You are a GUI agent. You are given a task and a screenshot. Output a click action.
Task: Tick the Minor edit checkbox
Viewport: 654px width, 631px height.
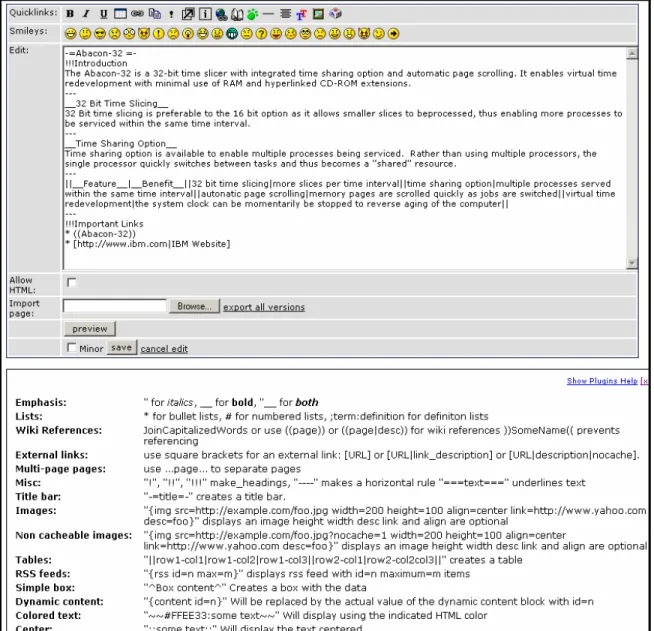click(72, 347)
